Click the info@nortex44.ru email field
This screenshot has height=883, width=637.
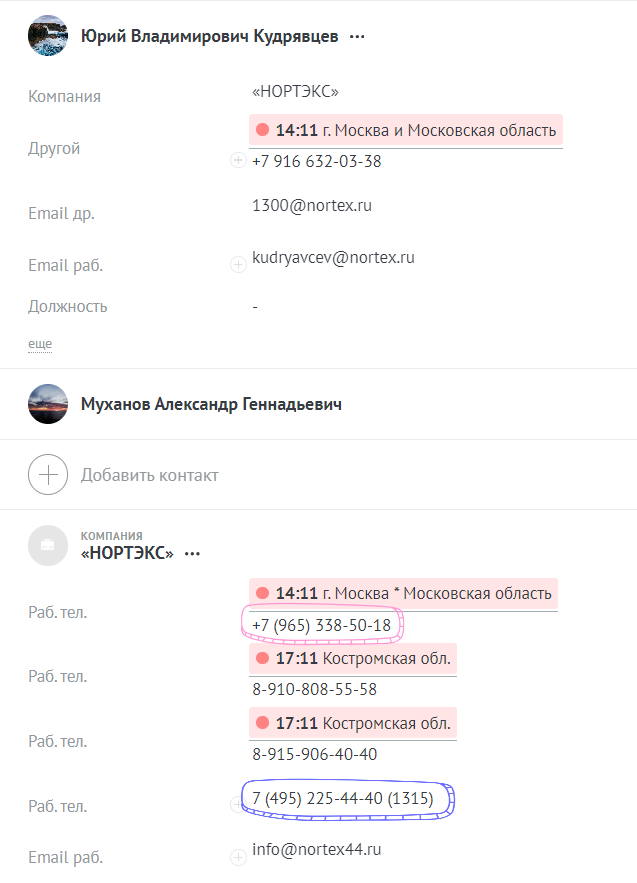[316, 850]
